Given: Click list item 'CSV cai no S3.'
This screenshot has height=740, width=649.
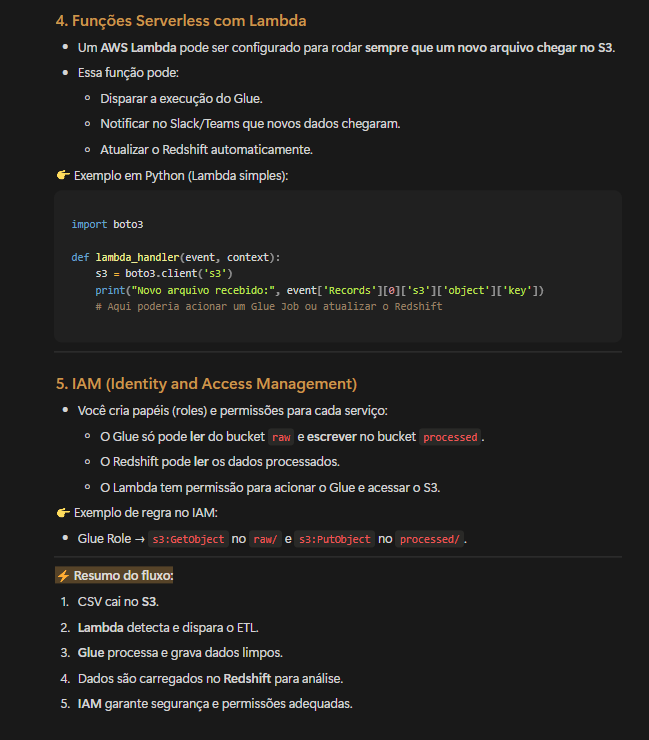Looking at the screenshot, I should tap(118, 602).
